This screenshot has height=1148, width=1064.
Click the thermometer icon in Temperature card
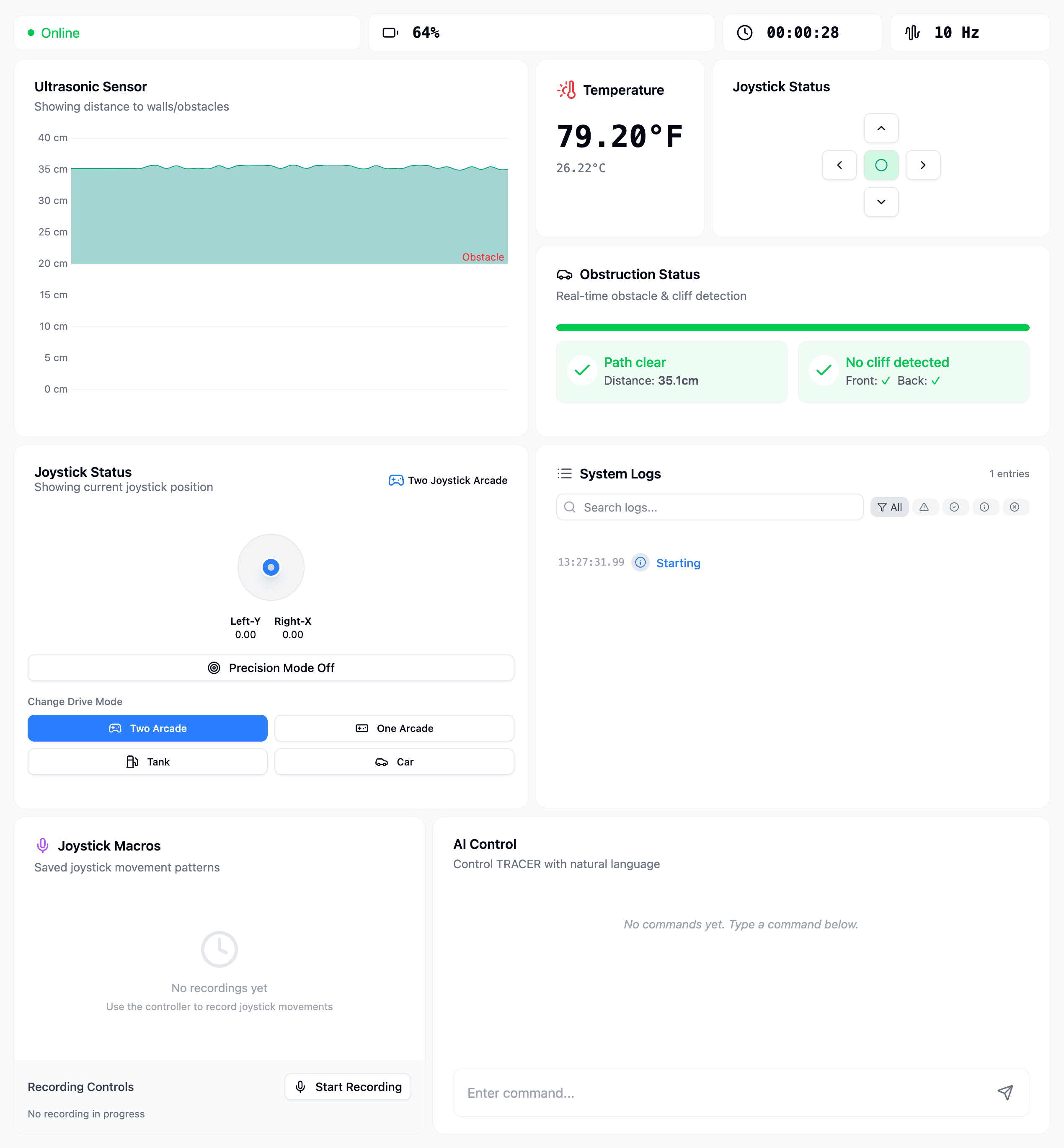coord(566,90)
